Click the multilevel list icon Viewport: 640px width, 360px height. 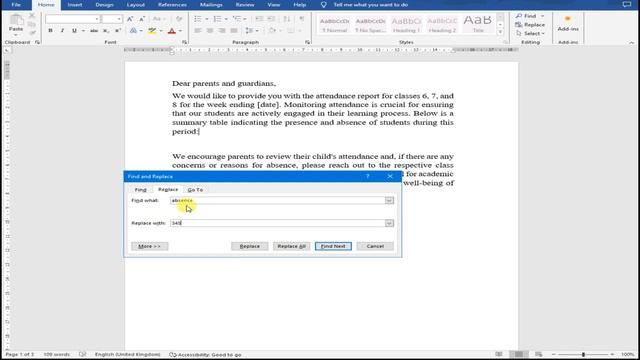coord(236,19)
